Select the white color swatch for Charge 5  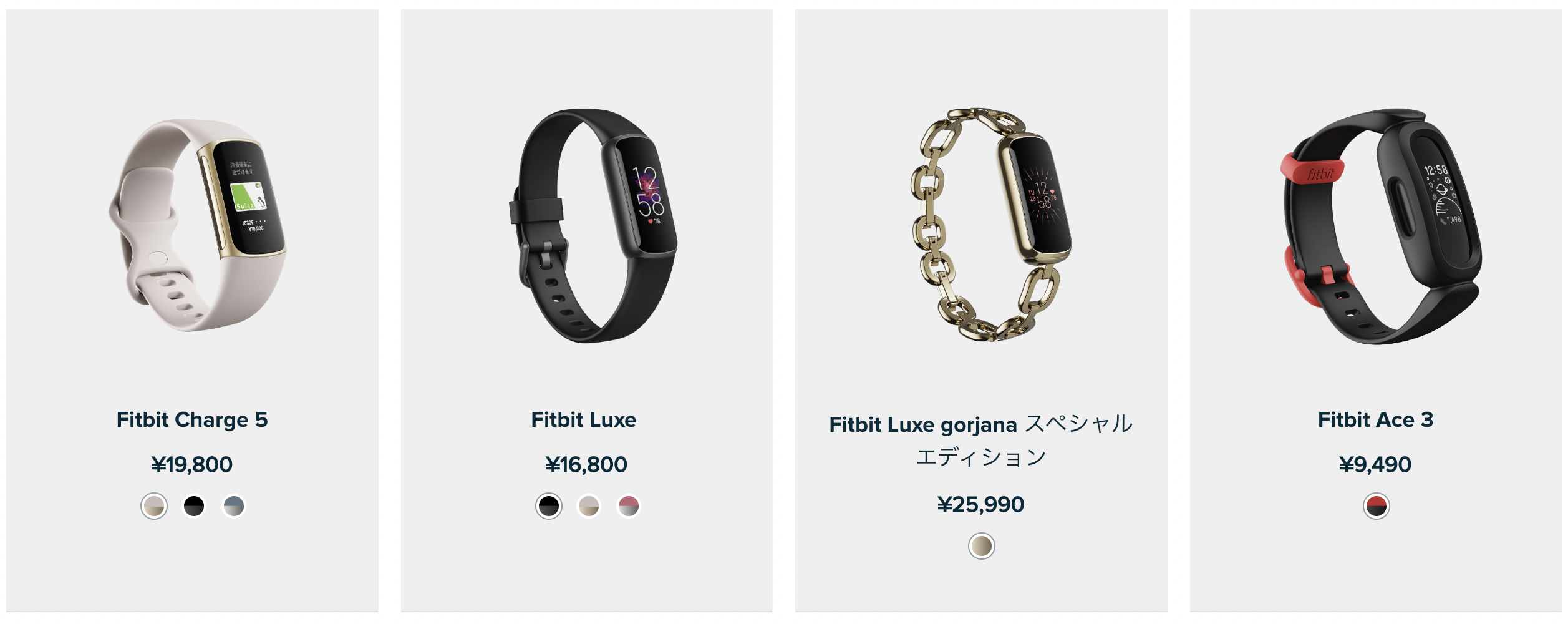pyautogui.click(x=154, y=506)
